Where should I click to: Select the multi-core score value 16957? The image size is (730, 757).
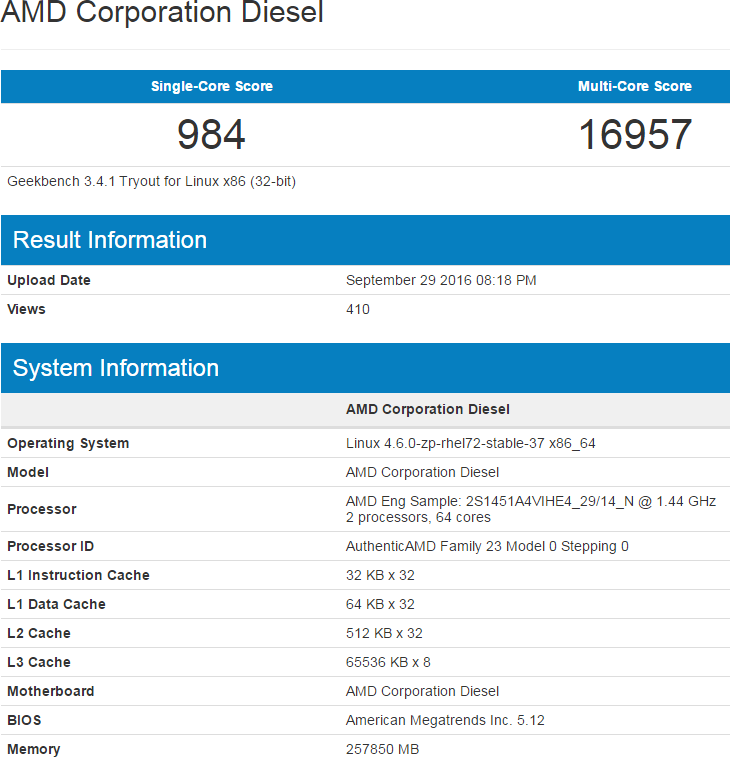click(x=634, y=134)
